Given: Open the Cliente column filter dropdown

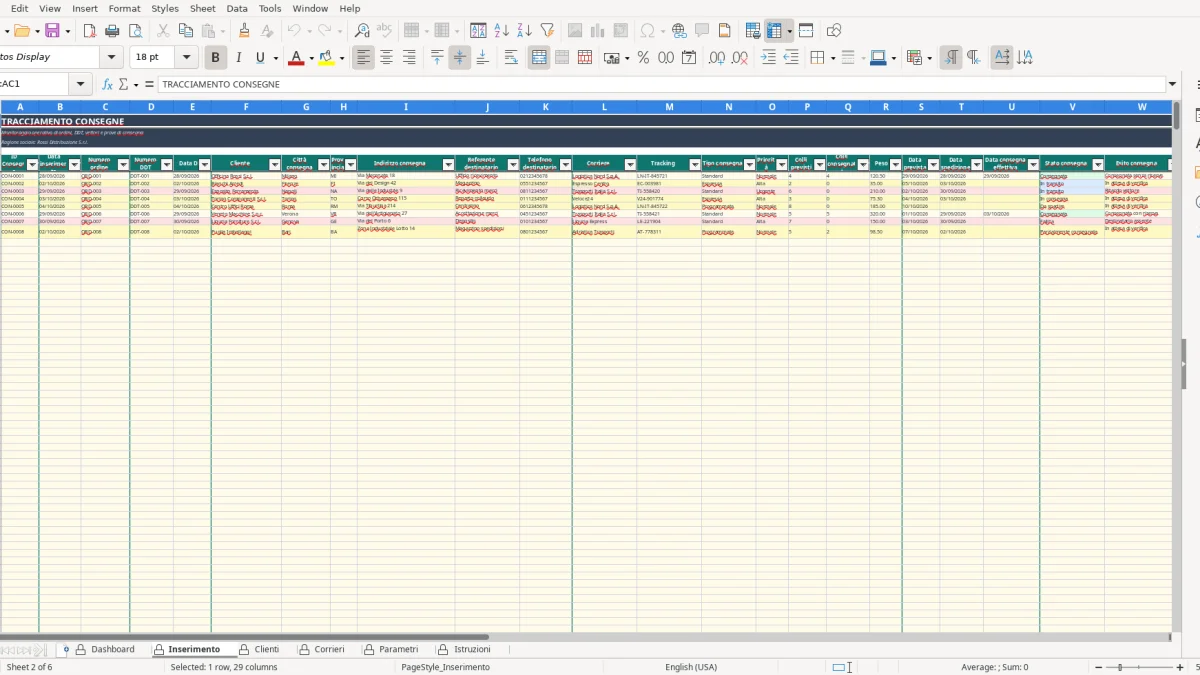Looking at the screenshot, I should 274,164.
